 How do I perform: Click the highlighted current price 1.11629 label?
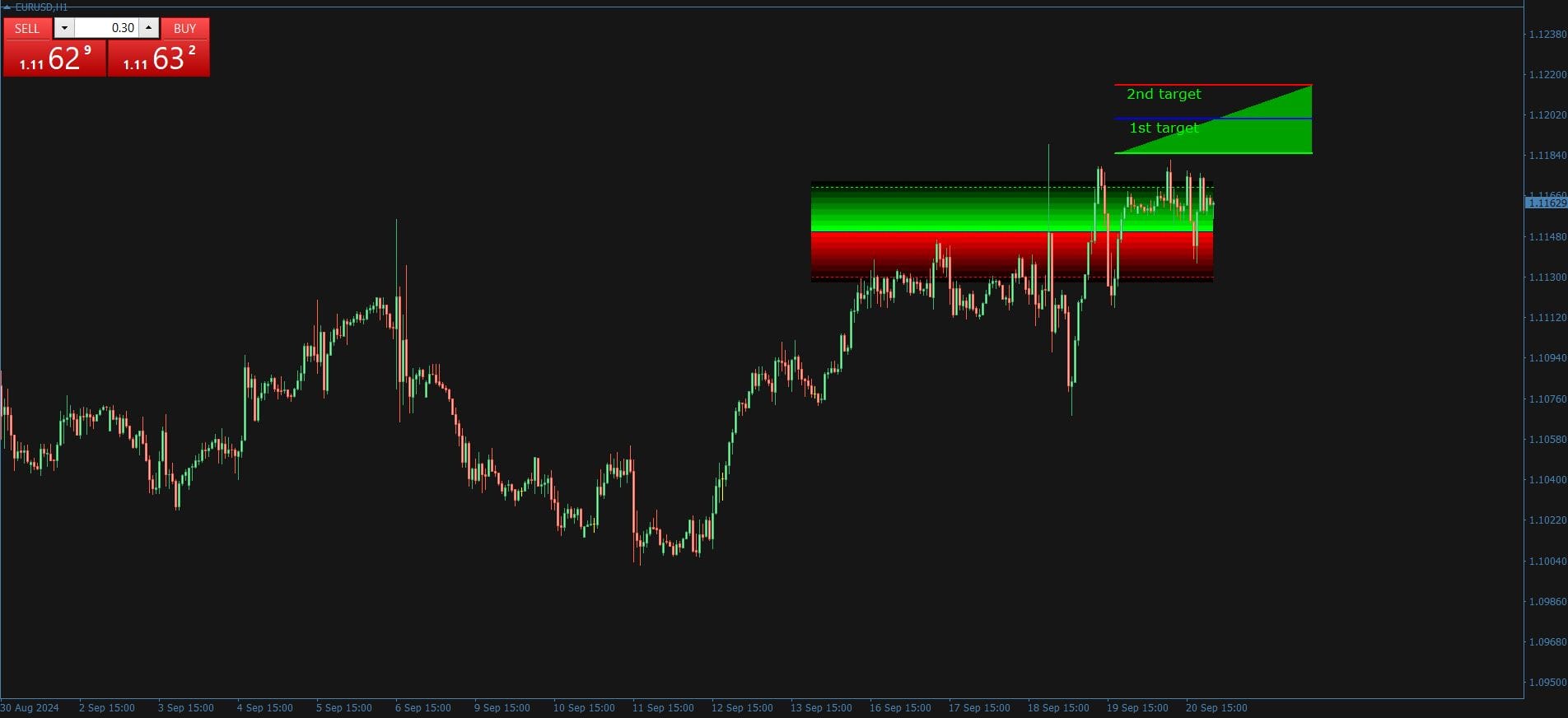pos(1547,203)
